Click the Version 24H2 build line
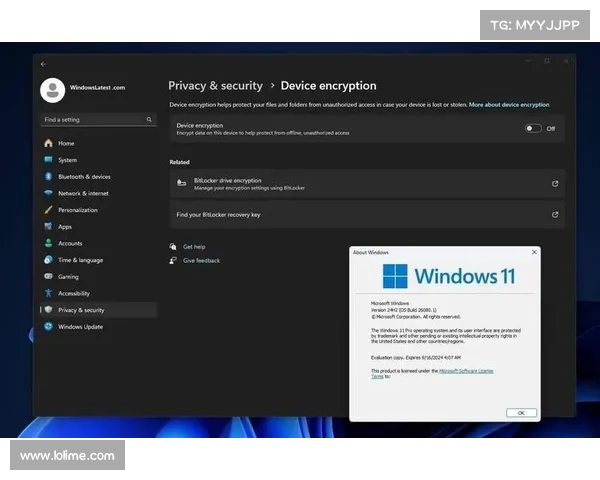Screen dimensions: 600x480 (x=403, y=310)
